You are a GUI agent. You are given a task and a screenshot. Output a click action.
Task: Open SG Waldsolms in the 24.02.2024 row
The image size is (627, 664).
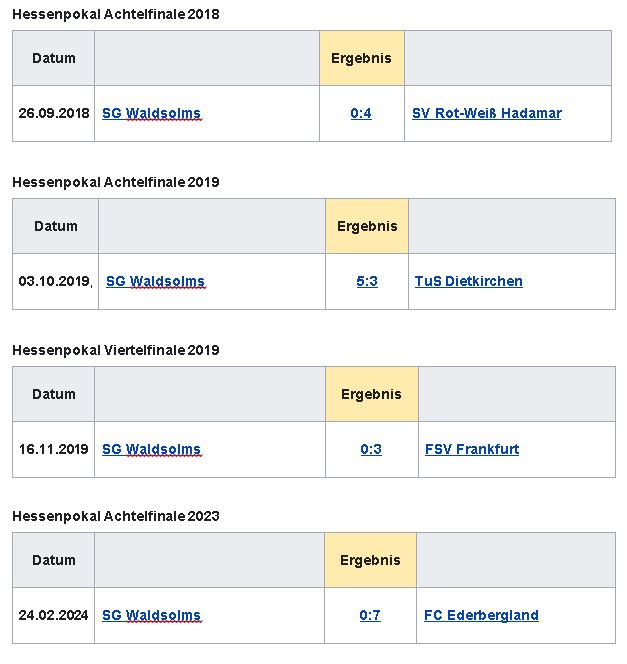[x=151, y=615]
